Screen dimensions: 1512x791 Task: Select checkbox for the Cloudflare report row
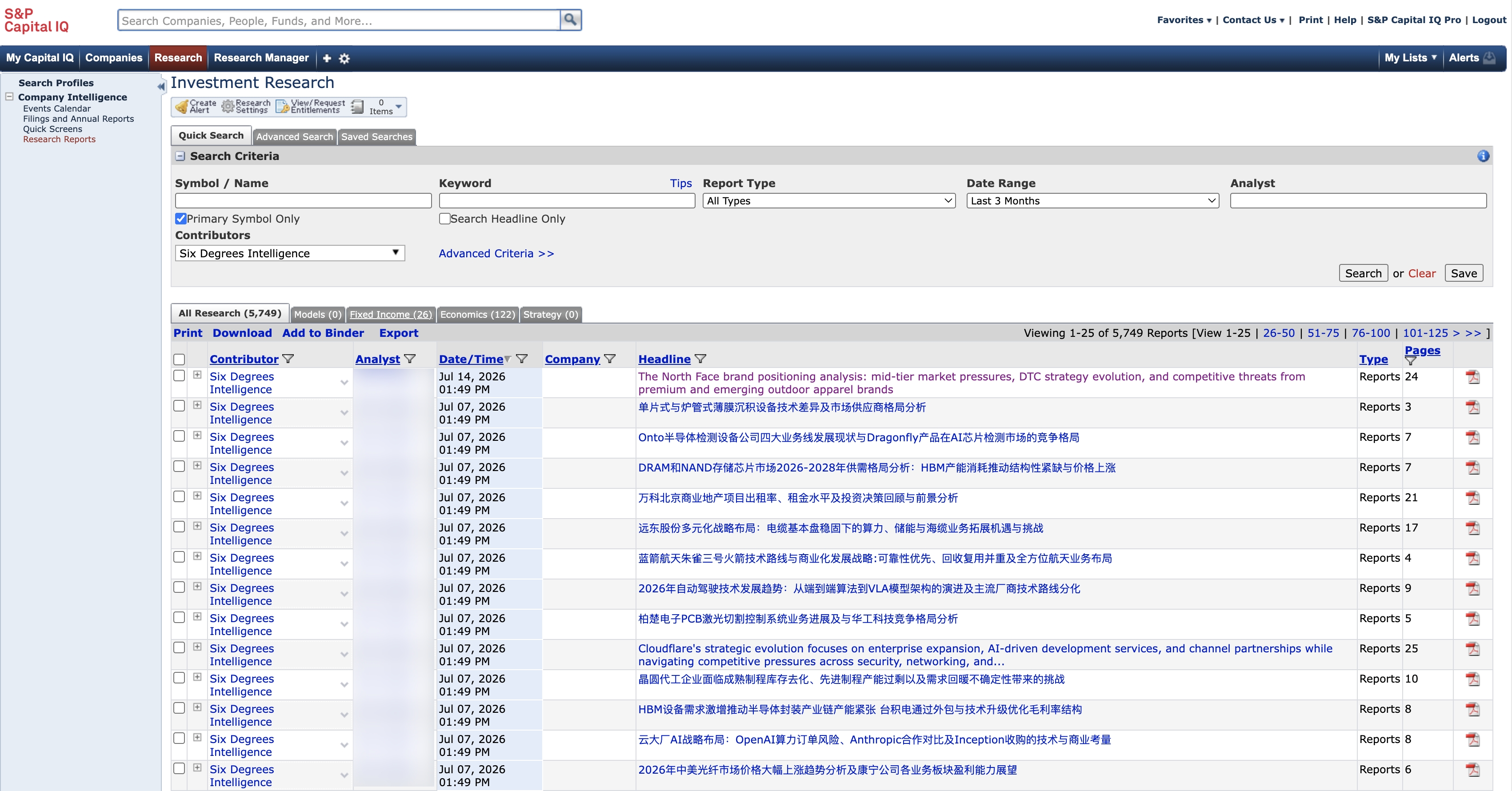click(x=180, y=648)
